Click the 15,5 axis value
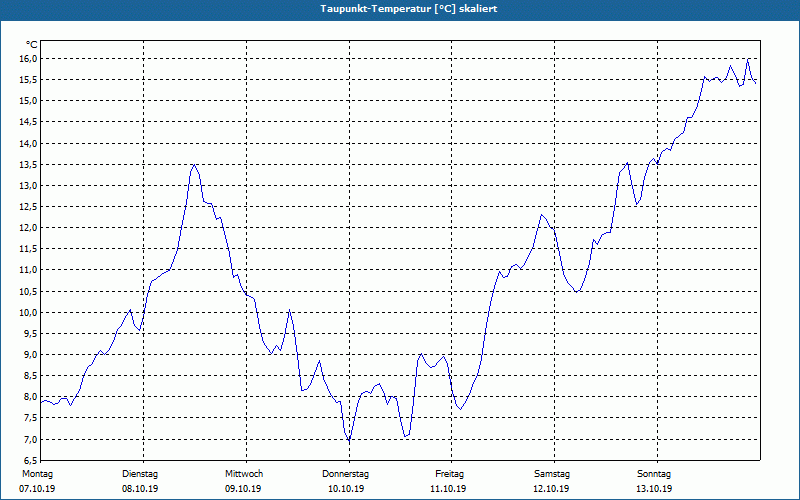Screen dimensions: 800x500 [29, 80]
